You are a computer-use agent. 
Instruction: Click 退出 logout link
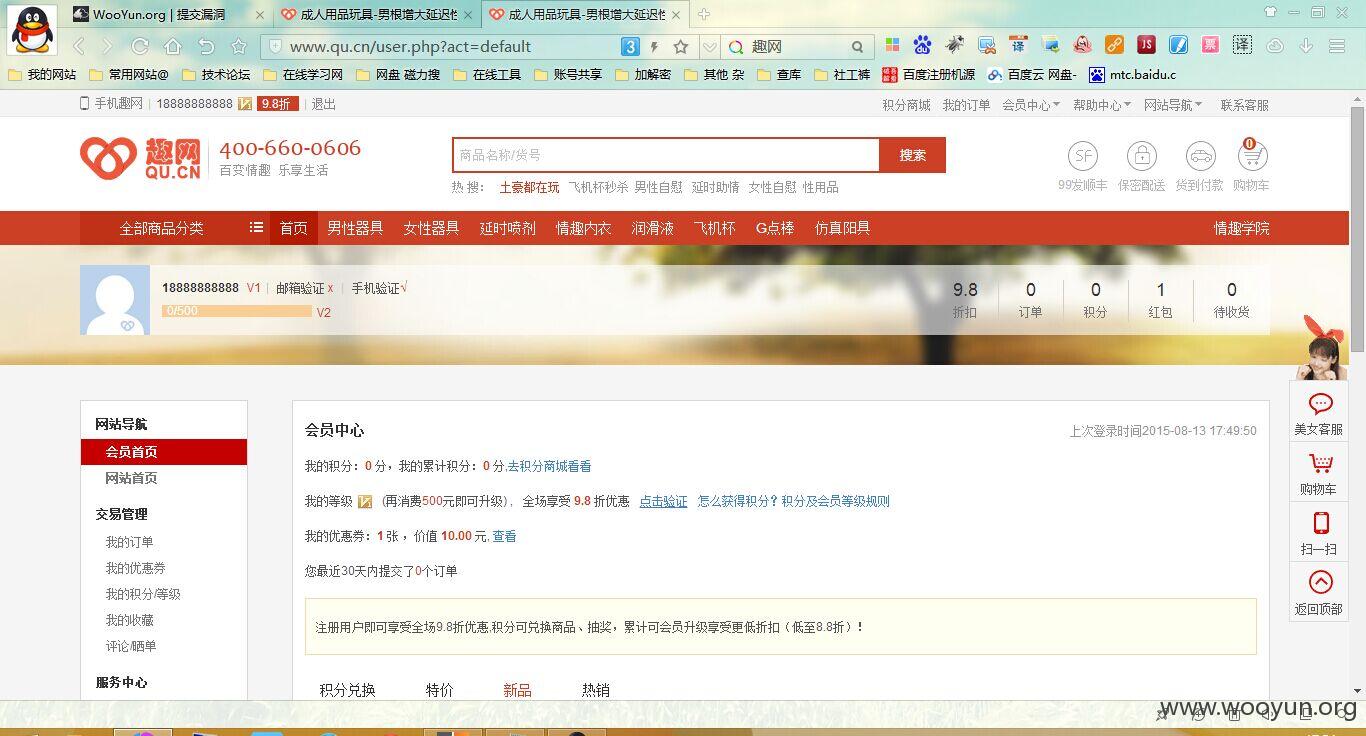click(324, 104)
